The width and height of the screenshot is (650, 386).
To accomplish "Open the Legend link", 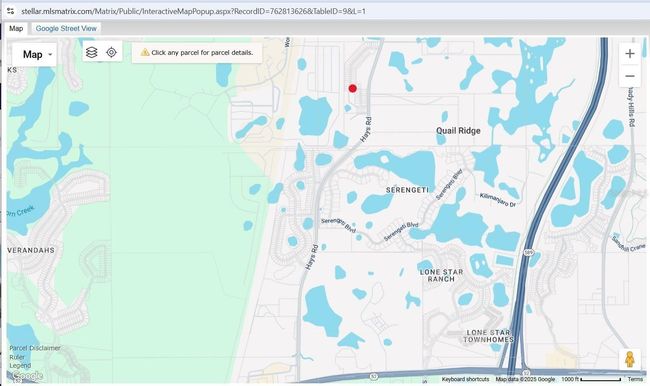I will point(20,366).
